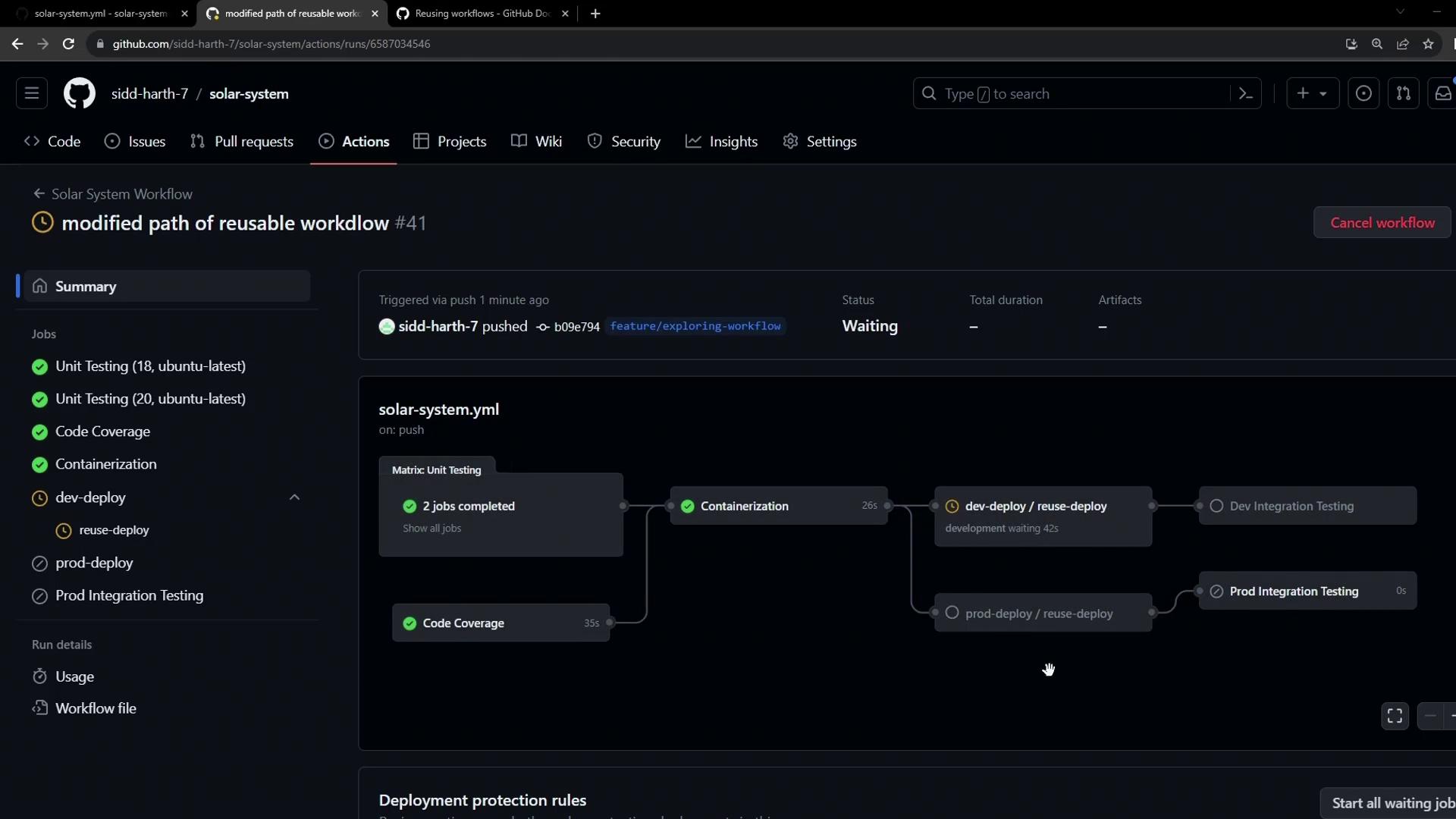Start all waiting jobs
This screenshot has width=1456, height=819.
pyautogui.click(x=1392, y=803)
